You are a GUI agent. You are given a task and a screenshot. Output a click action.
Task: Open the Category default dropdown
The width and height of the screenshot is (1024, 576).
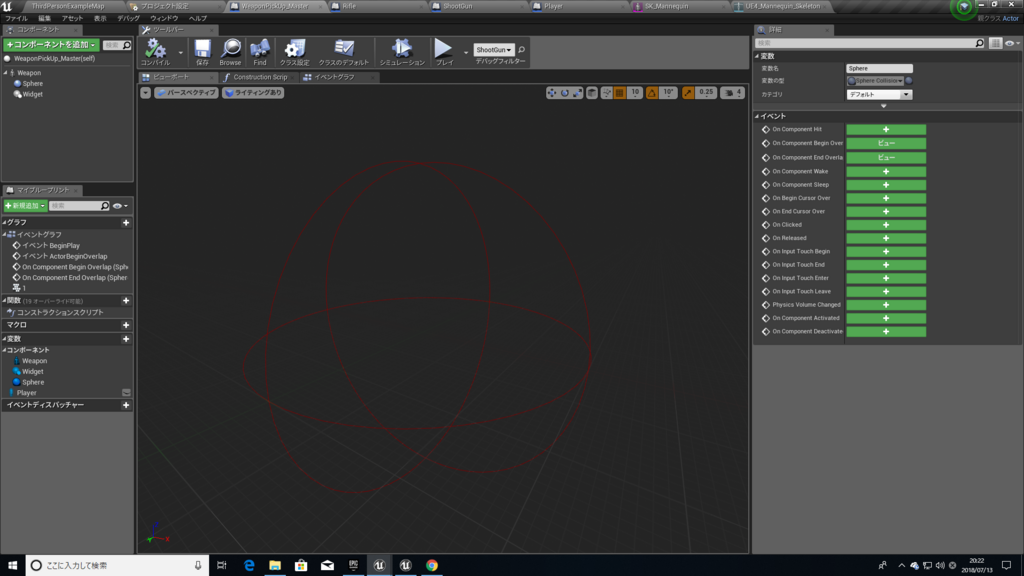click(x=879, y=95)
